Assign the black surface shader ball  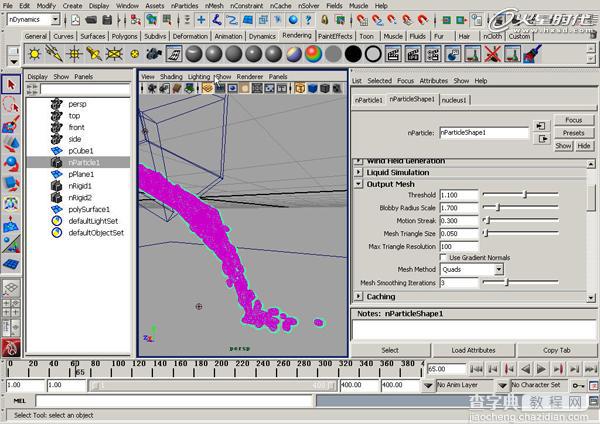(353, 54)
